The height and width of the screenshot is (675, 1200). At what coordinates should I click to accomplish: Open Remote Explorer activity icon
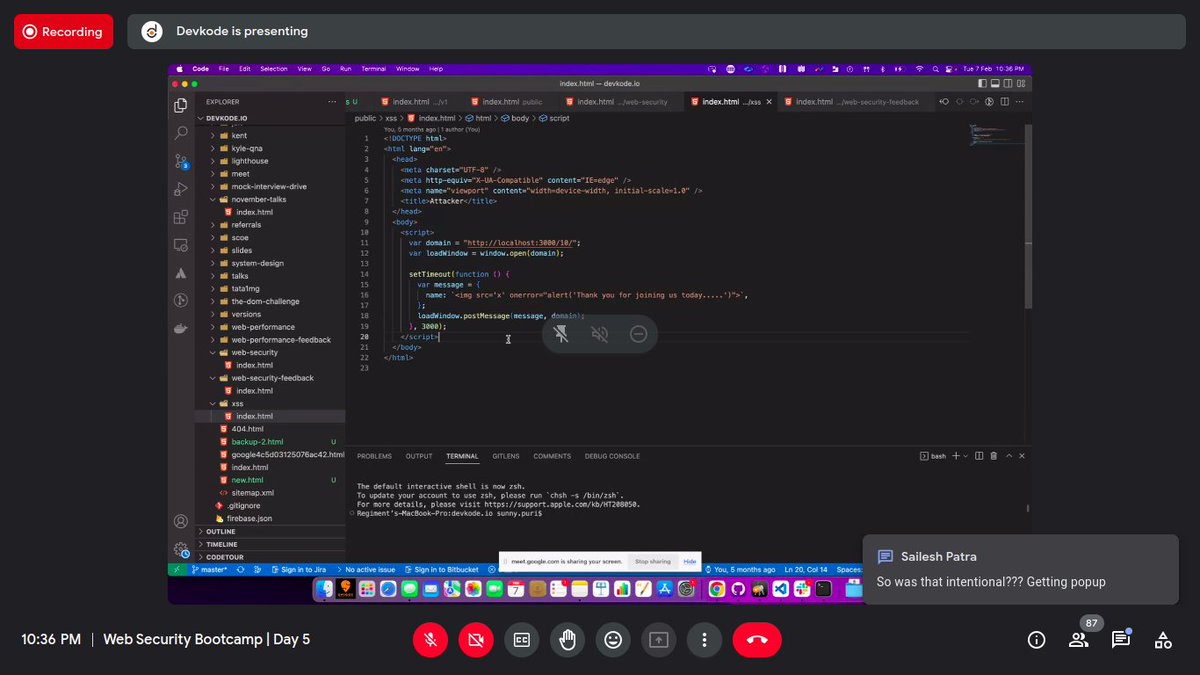(x=181, y=245)
